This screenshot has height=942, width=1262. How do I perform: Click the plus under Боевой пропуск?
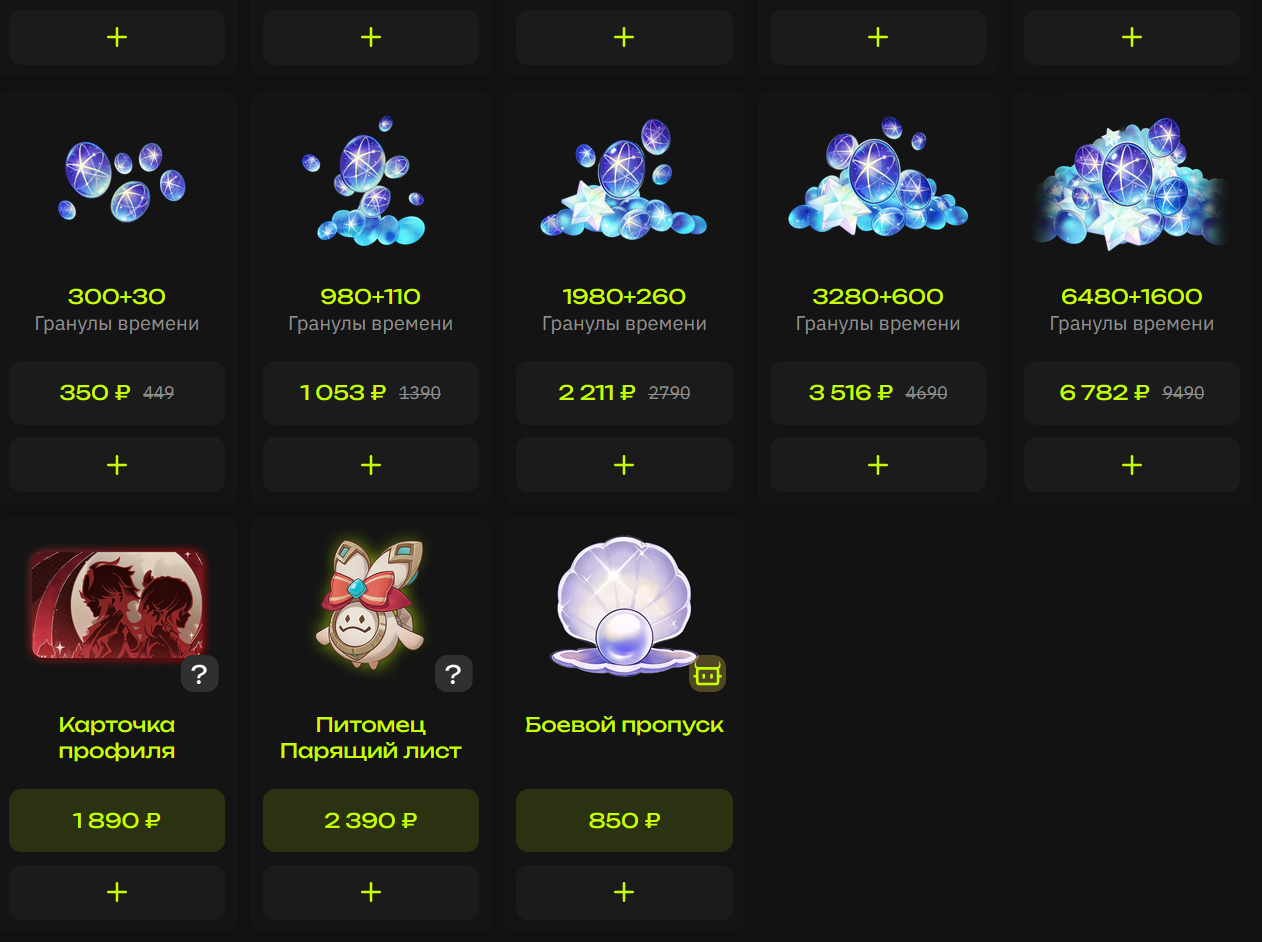coord(624,892)
